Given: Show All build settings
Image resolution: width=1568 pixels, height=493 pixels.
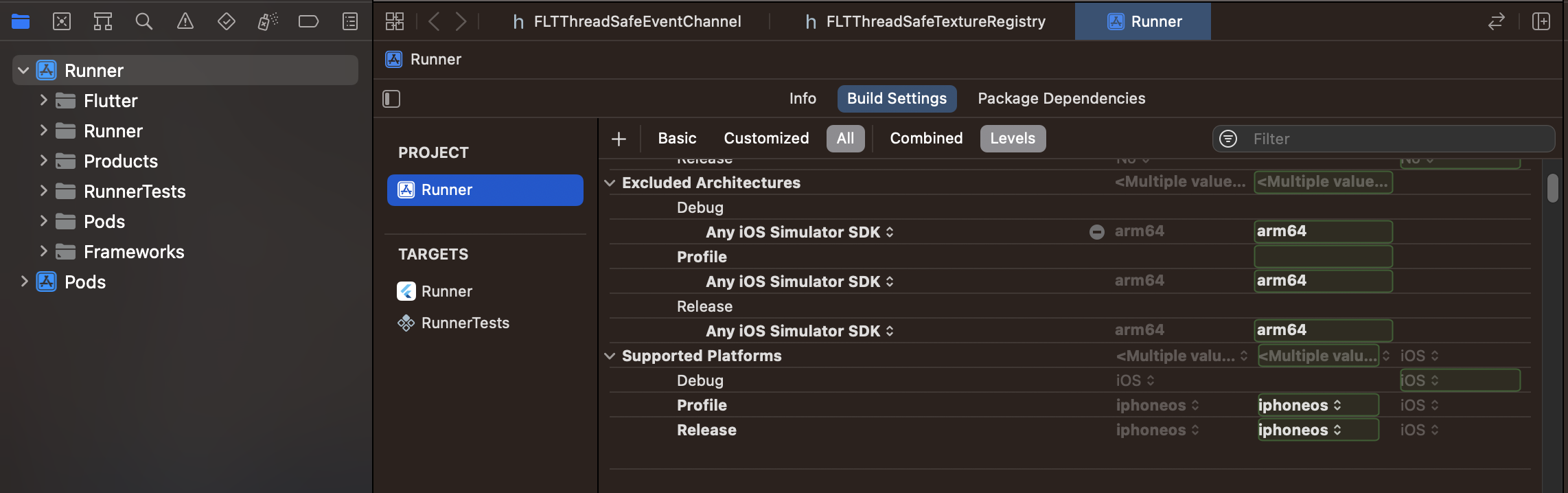Looking at the screenshot, I should pos(845,139).
